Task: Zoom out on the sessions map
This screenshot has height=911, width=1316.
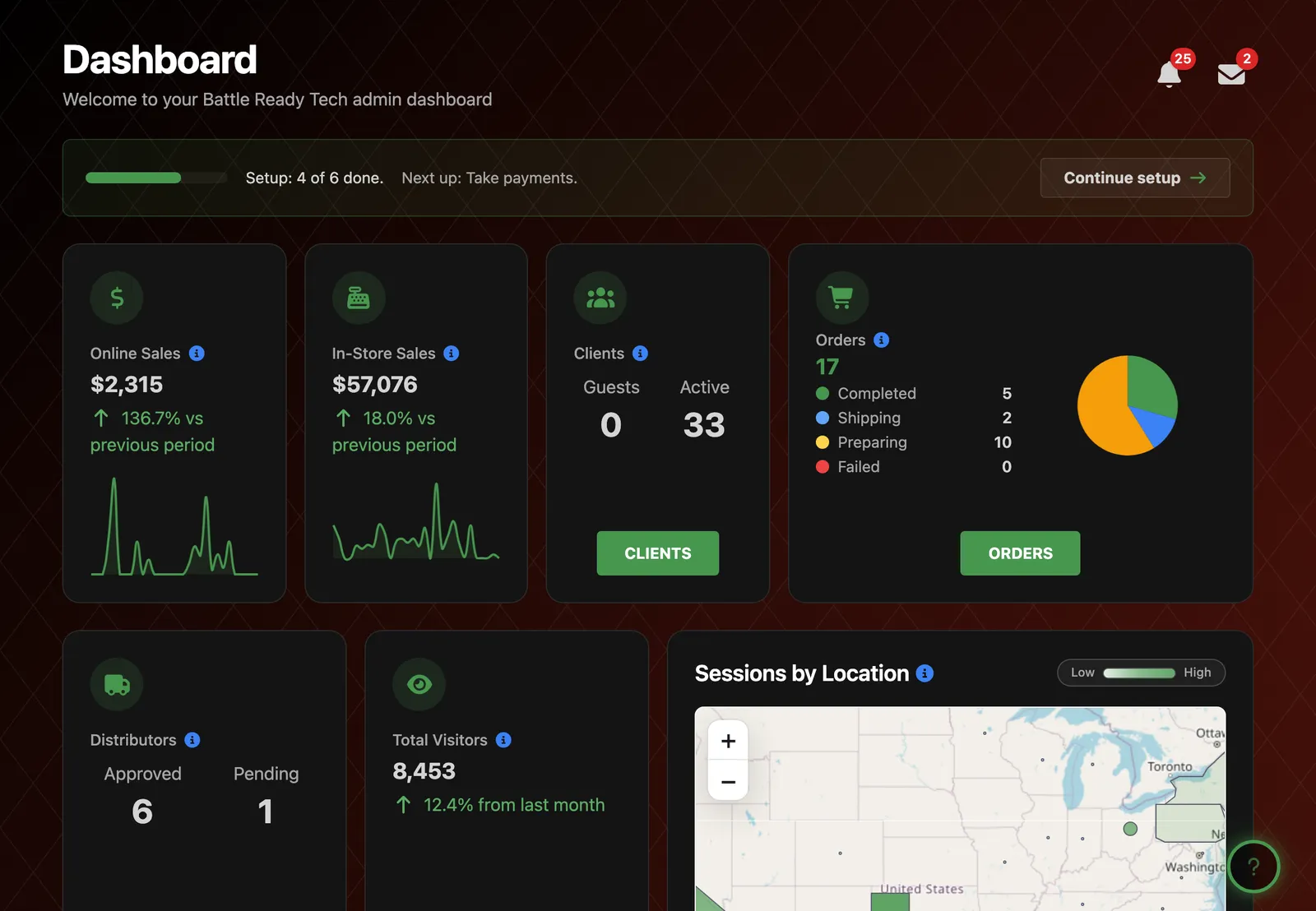Action: click(728, 781)
